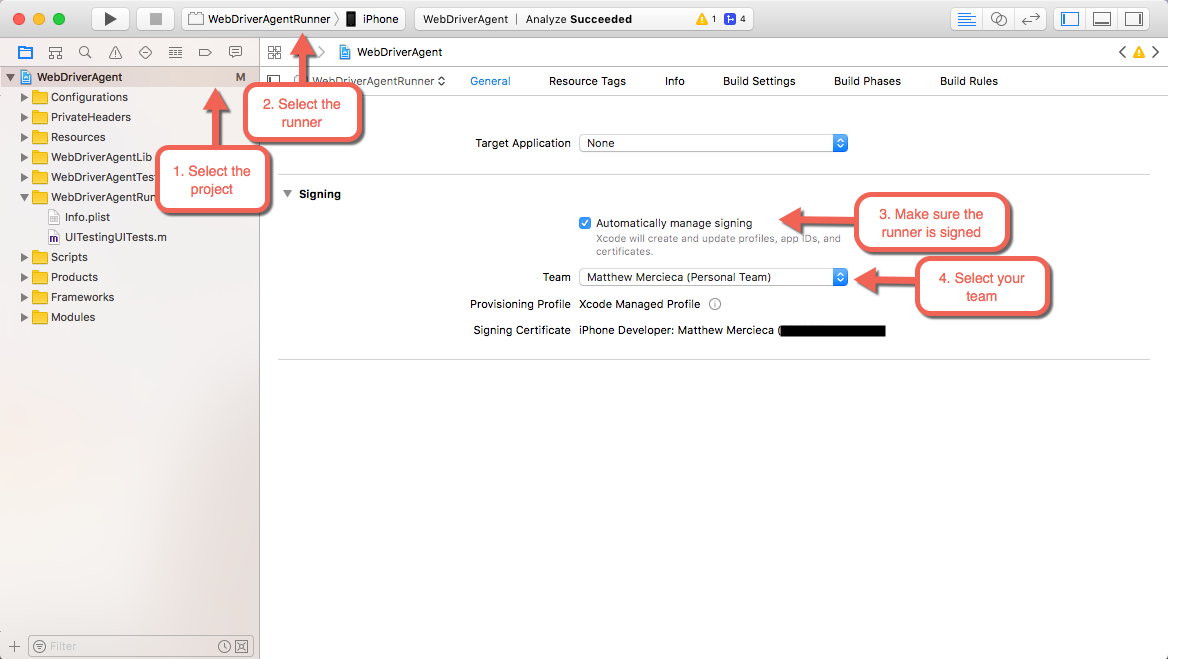Select the Scripts folder row
Image resolution: width=1203 pixels, height=659 pixels.
click(130, 257)
